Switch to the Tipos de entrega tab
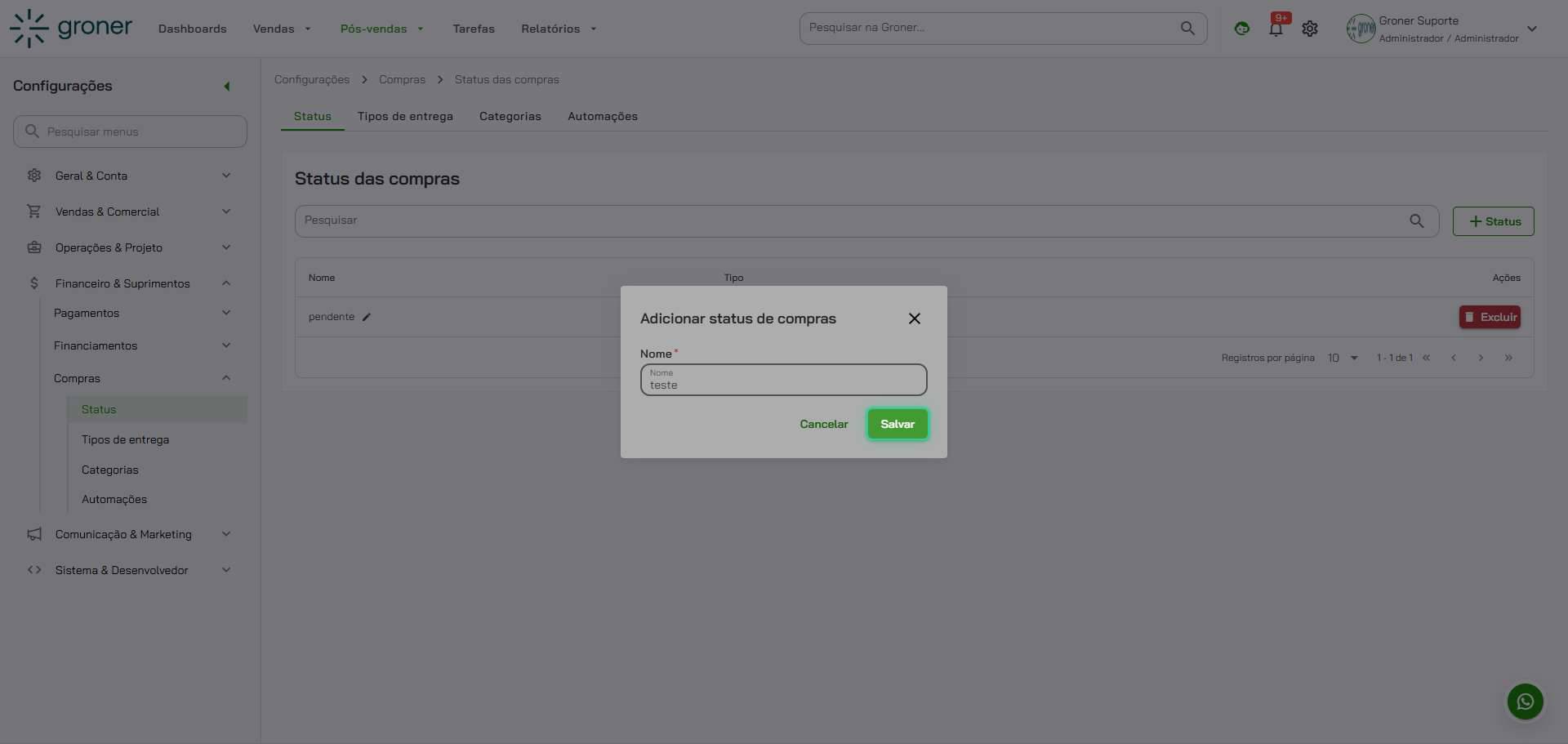 coord(405,116)
